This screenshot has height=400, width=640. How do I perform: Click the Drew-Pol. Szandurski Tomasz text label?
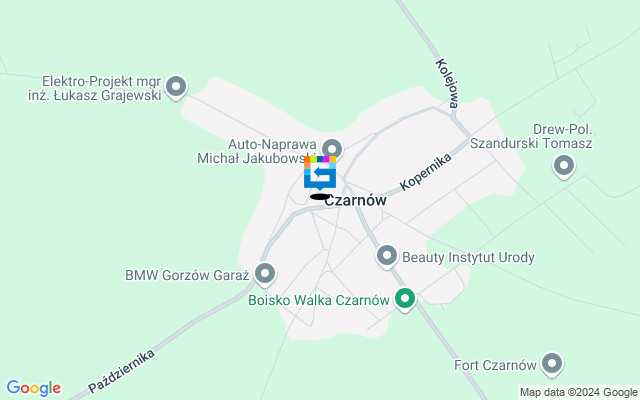[531, 136]
